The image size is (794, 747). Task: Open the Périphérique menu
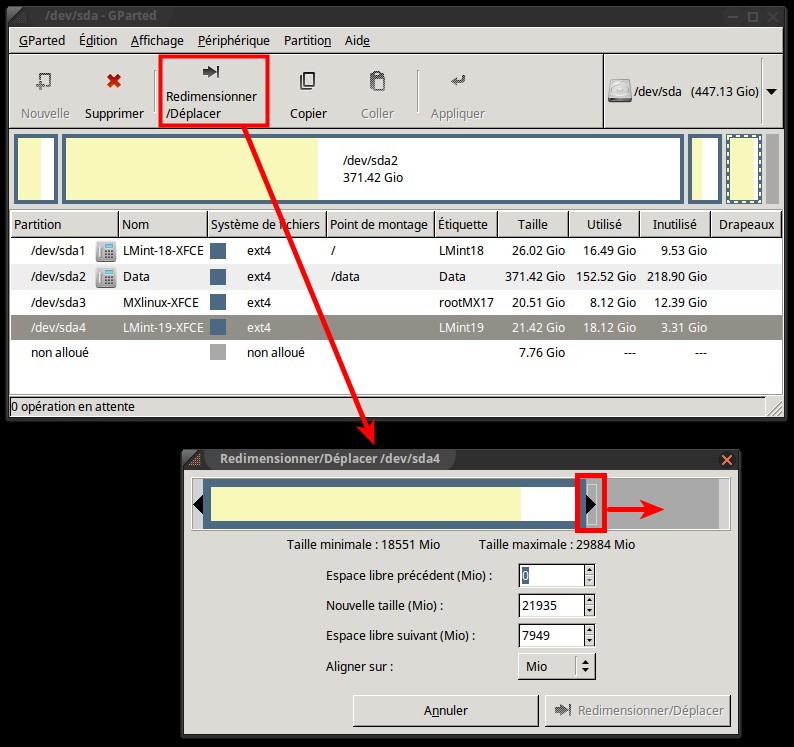[233, 40]
